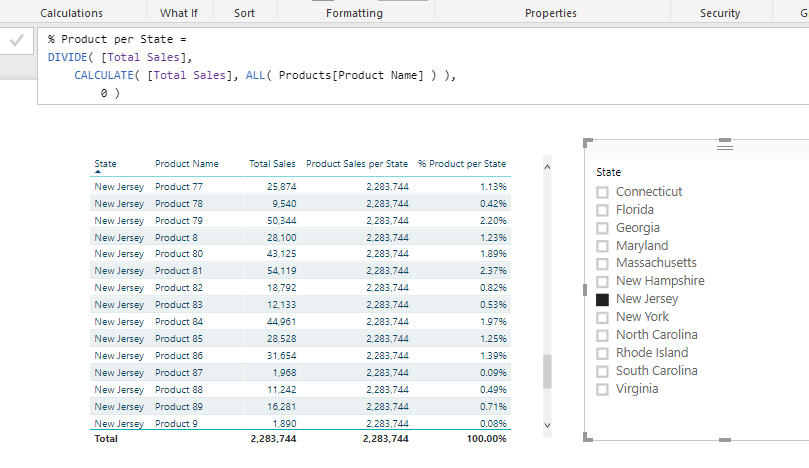Select the Product 8 cell
Image resolution: width=809 pixels, height=468 pixels.
click(176, 237)
